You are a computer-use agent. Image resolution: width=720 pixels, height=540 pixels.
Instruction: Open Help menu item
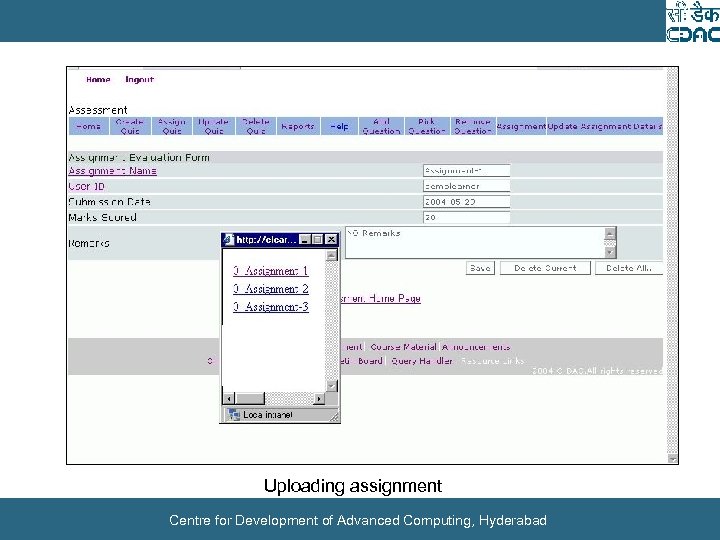[x=339, y=126]
